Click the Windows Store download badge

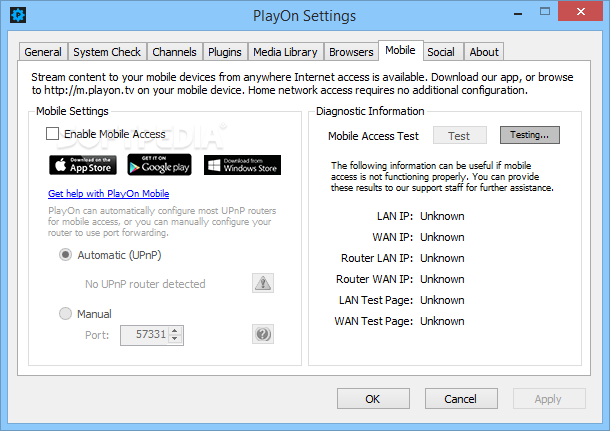[242, 165]
